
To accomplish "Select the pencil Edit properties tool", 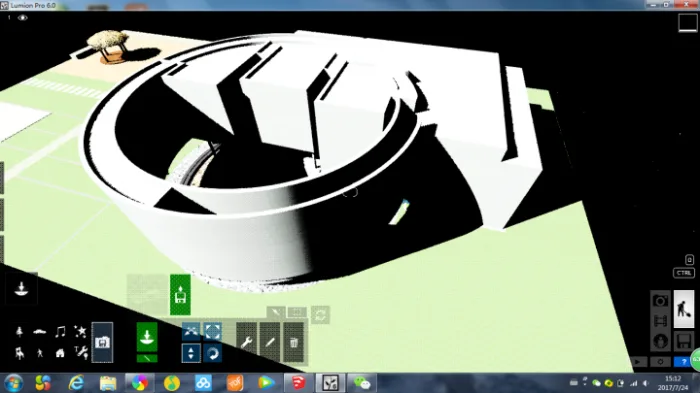I will (270, 343).
